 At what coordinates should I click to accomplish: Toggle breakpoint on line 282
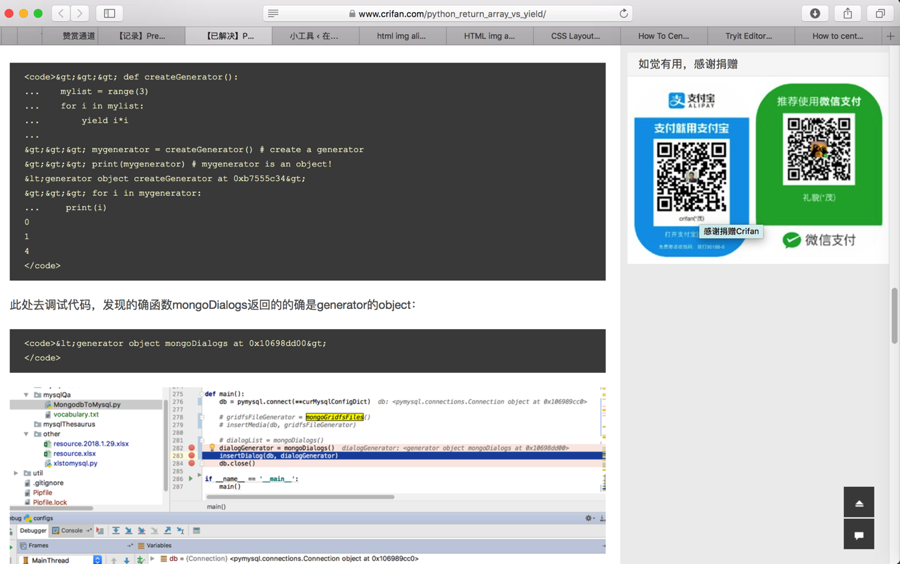point(192,448)
